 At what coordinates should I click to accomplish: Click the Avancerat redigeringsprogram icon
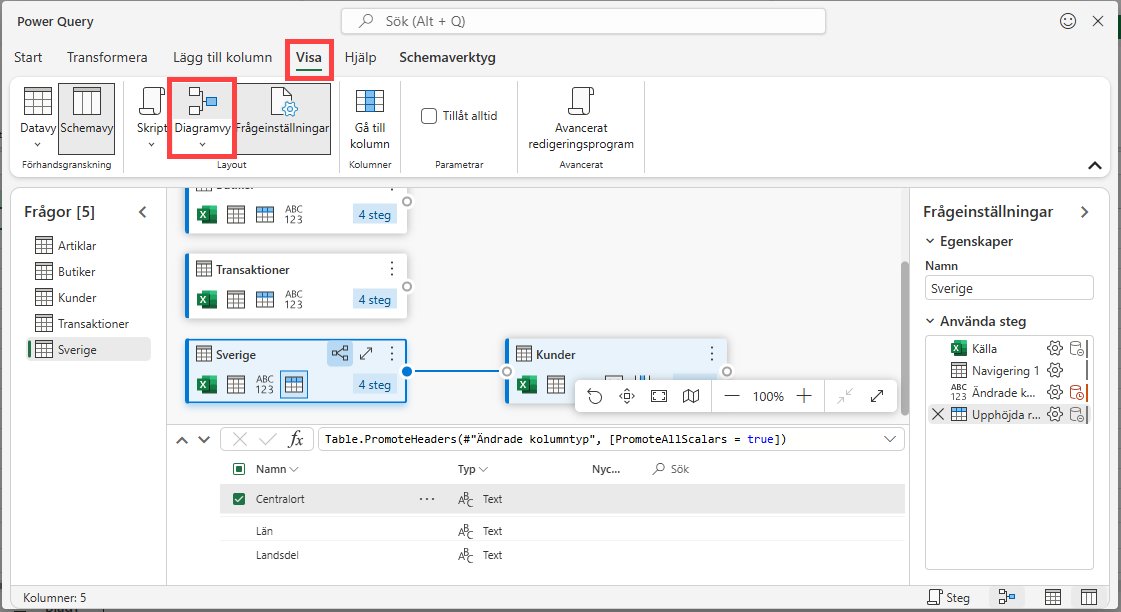point(581,102)
